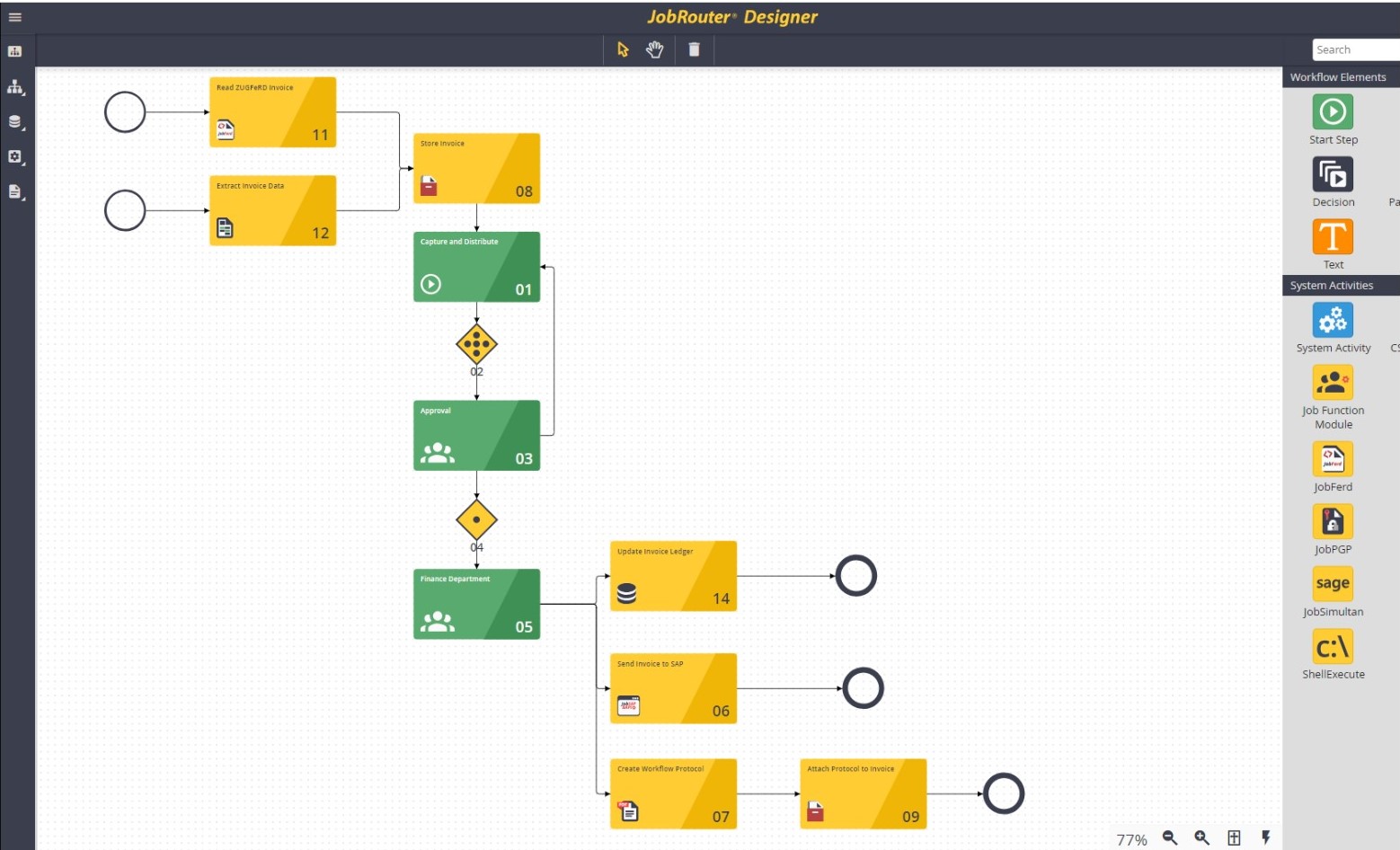Pick the Job Function Module icon
Viewport: 1400px width, 850px height.
pyautogui.click(x=1333, y=383)
